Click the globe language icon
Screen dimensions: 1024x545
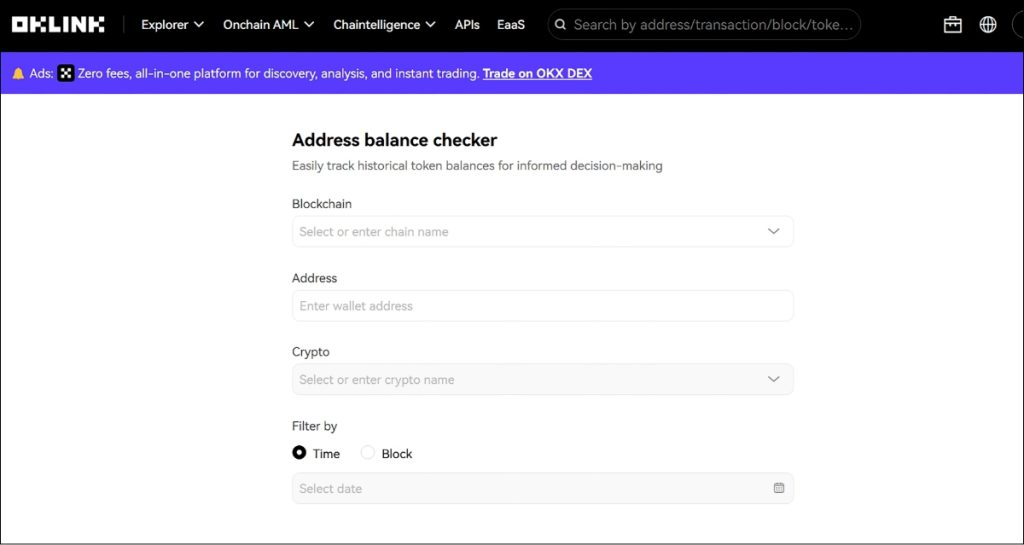(988, 24)
